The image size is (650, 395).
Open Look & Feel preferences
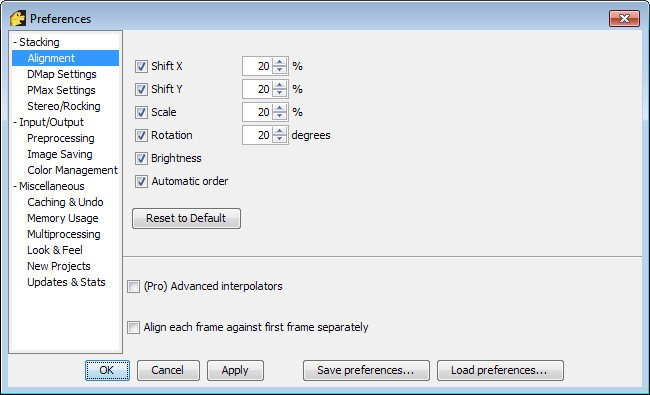[x=55, y=250]
